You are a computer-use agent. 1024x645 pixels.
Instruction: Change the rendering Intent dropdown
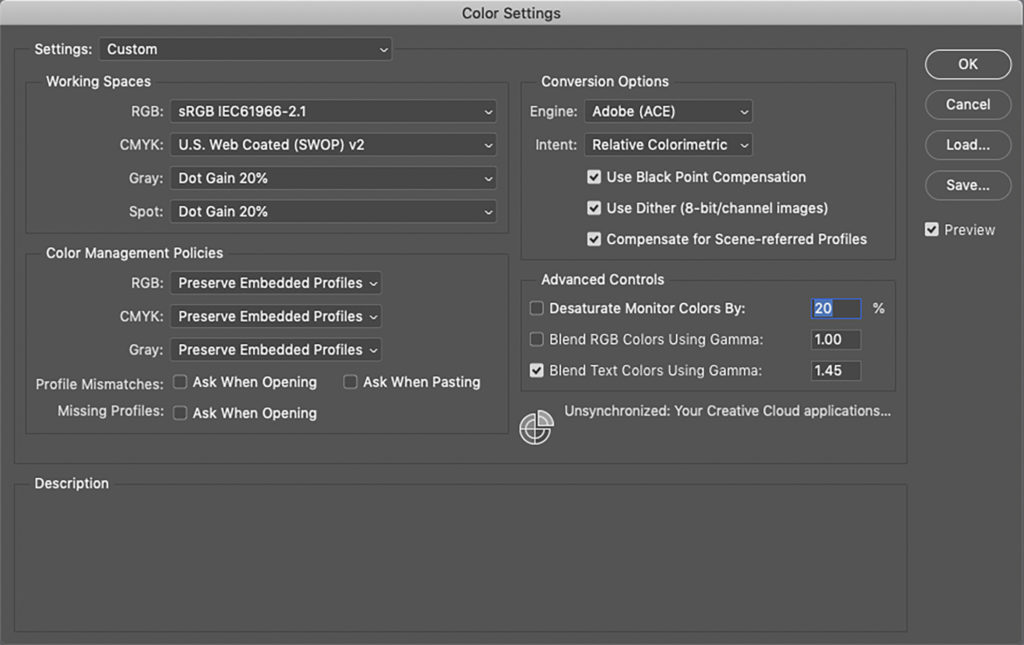(668, 144)
